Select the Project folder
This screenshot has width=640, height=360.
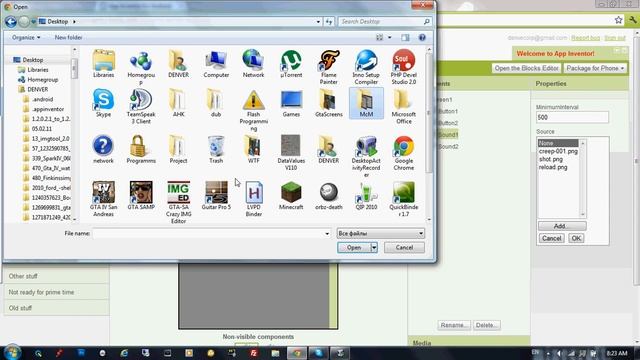coord(178,149)
